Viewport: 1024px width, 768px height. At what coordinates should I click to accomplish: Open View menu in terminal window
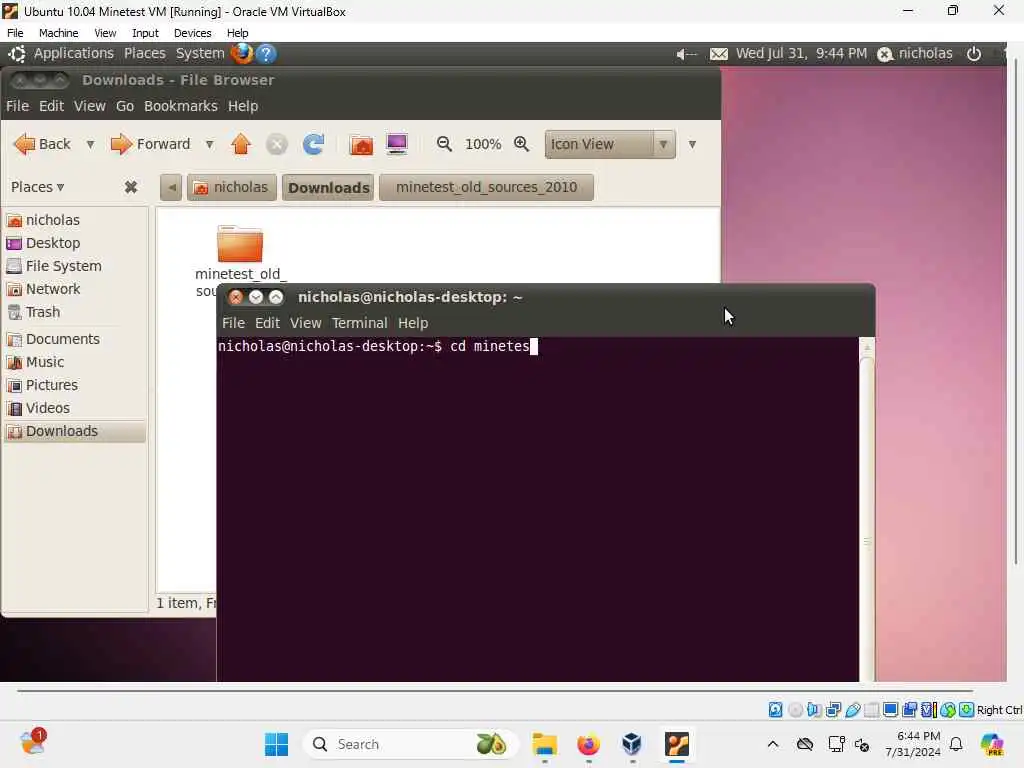click(306, 323)
